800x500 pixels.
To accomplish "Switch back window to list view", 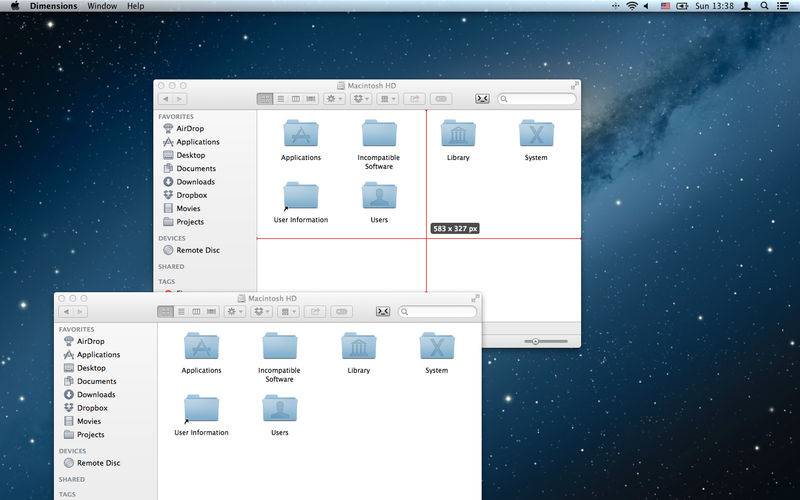I will click(281, 99).
